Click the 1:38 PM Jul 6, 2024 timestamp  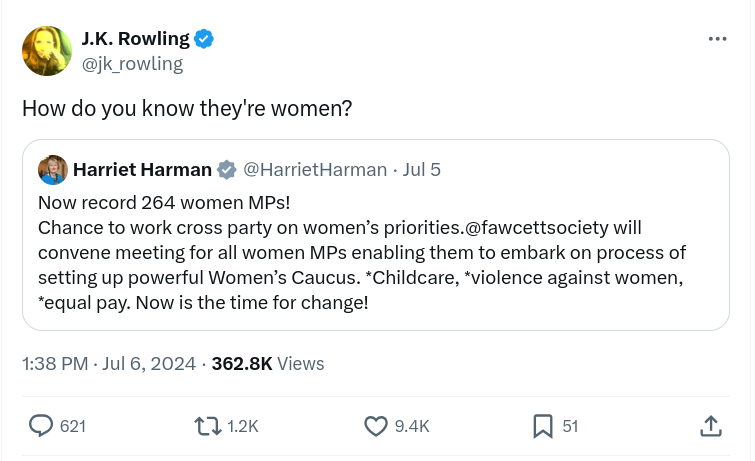[108, 364]
